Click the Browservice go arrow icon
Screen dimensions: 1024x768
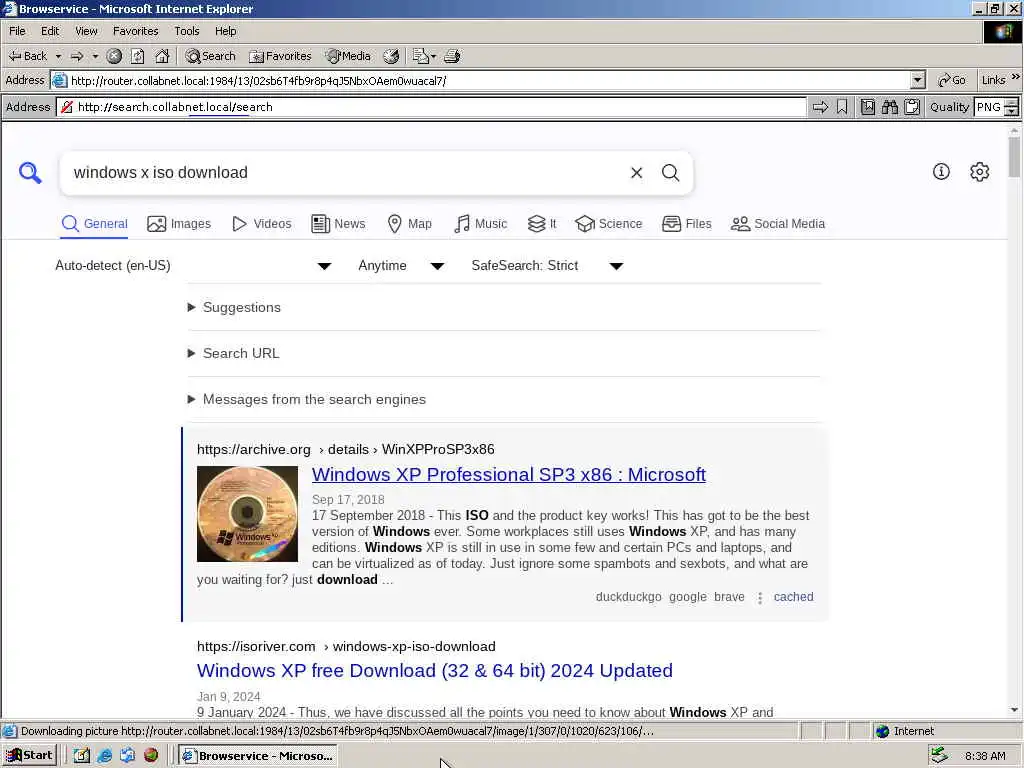(820, 107)
